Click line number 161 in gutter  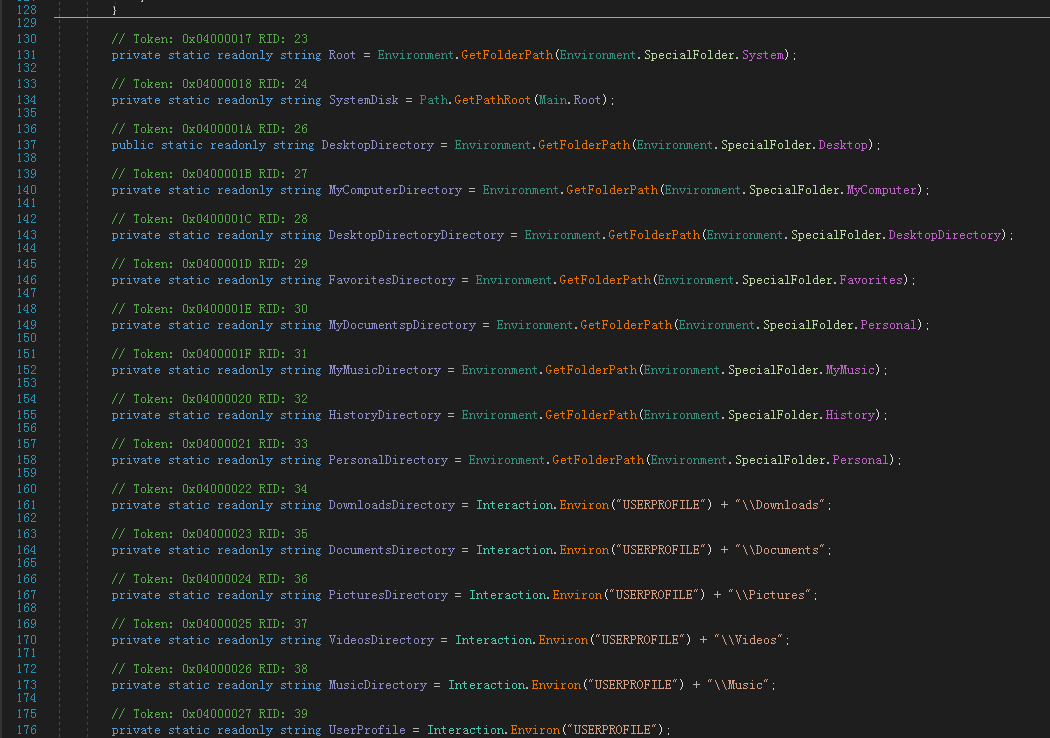tap(27, 505)
